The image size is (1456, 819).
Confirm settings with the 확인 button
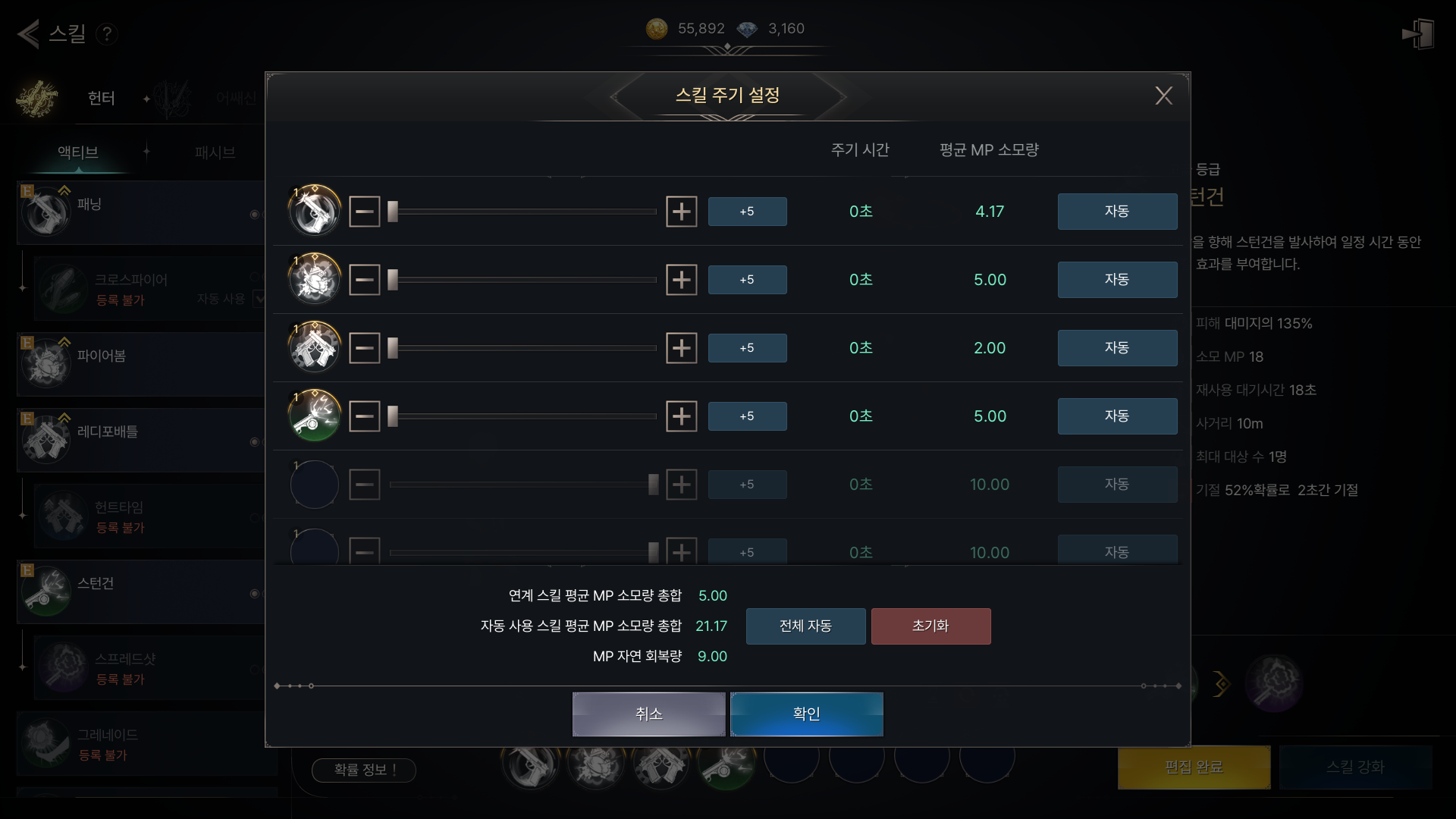coord(806,714)
